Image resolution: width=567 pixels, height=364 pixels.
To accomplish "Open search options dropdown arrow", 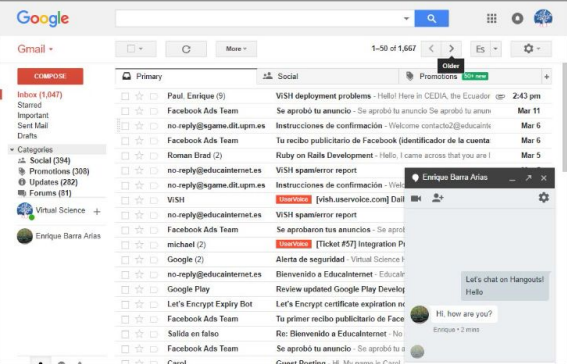I will pyautogui.click(x=406, y=18).
